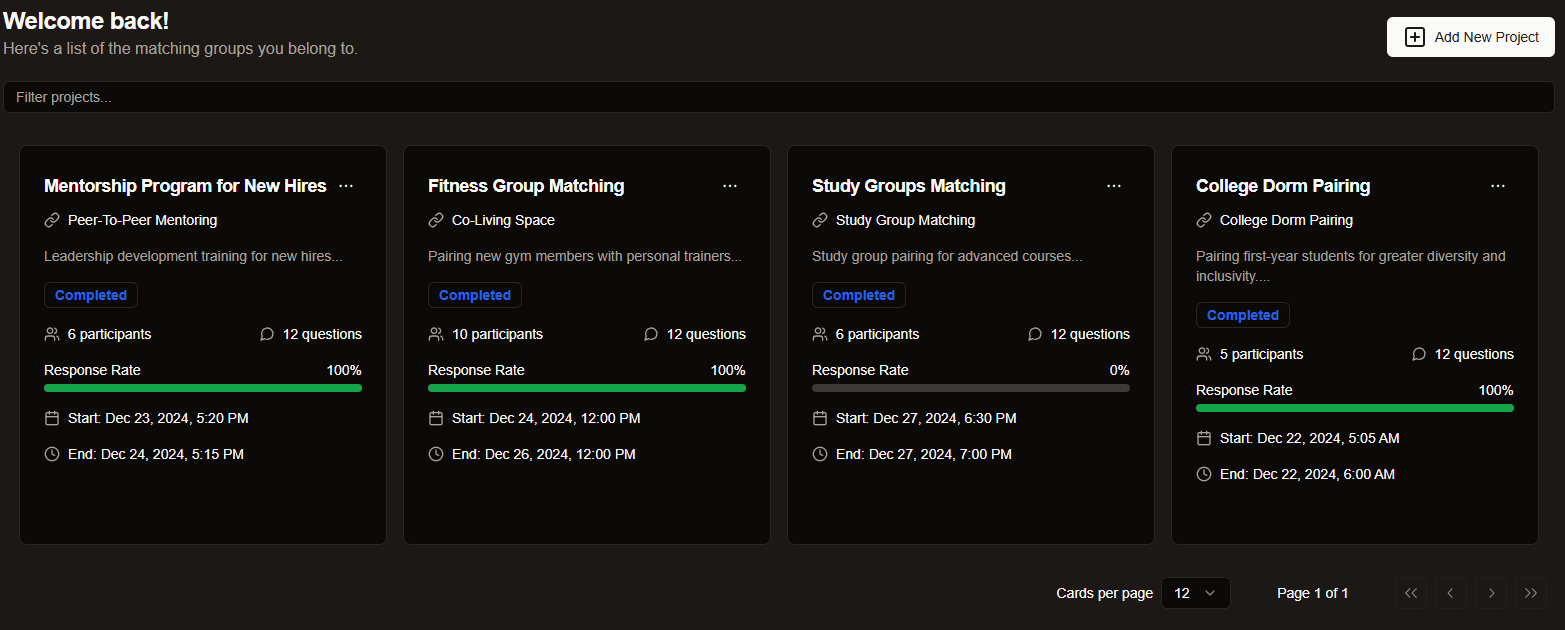Click the Add New Project button
This screenshot has height=630, width=1565.
(1470, 36)
